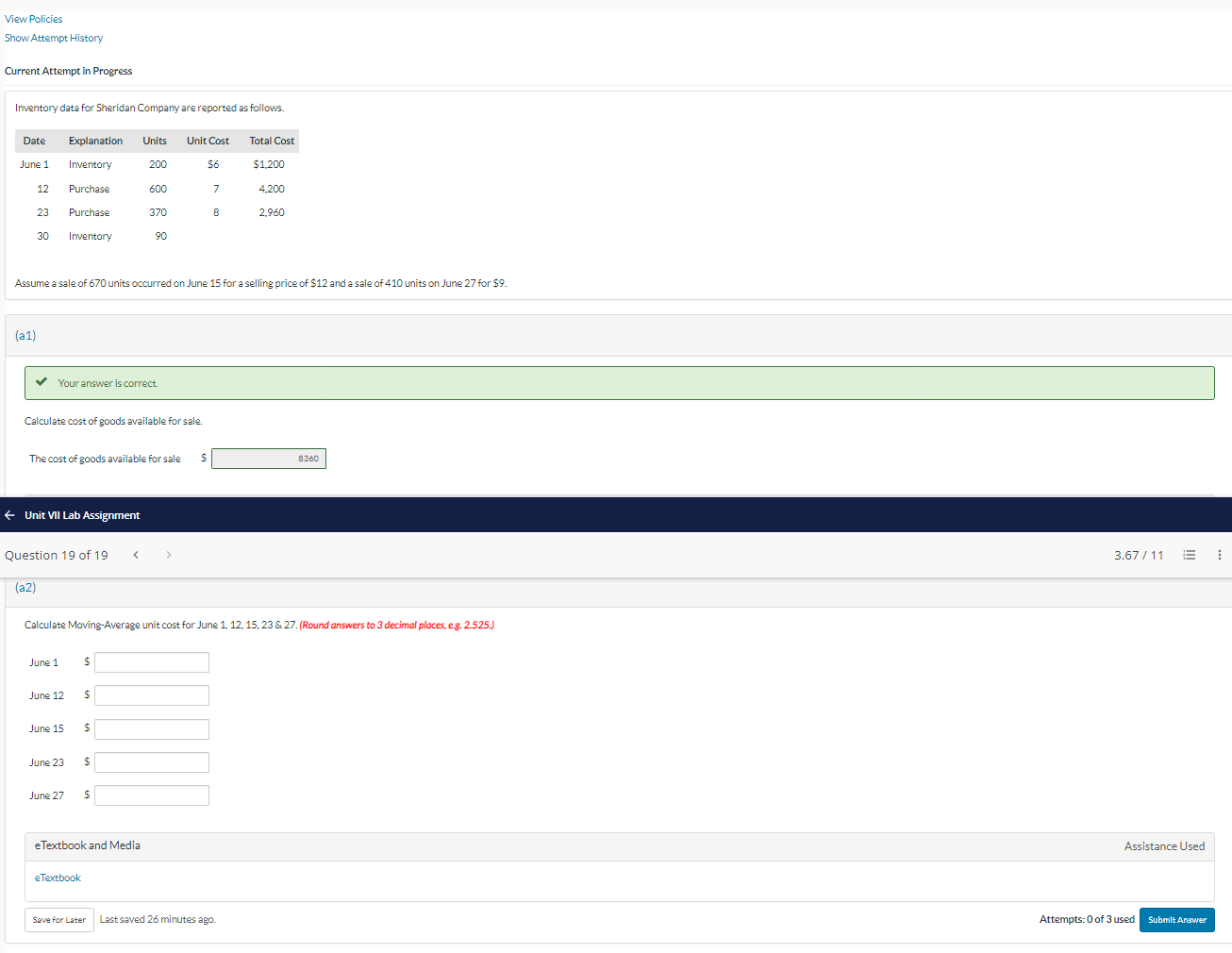
Task: Click the Assistance Used label
Action: tap(1164, 845)
